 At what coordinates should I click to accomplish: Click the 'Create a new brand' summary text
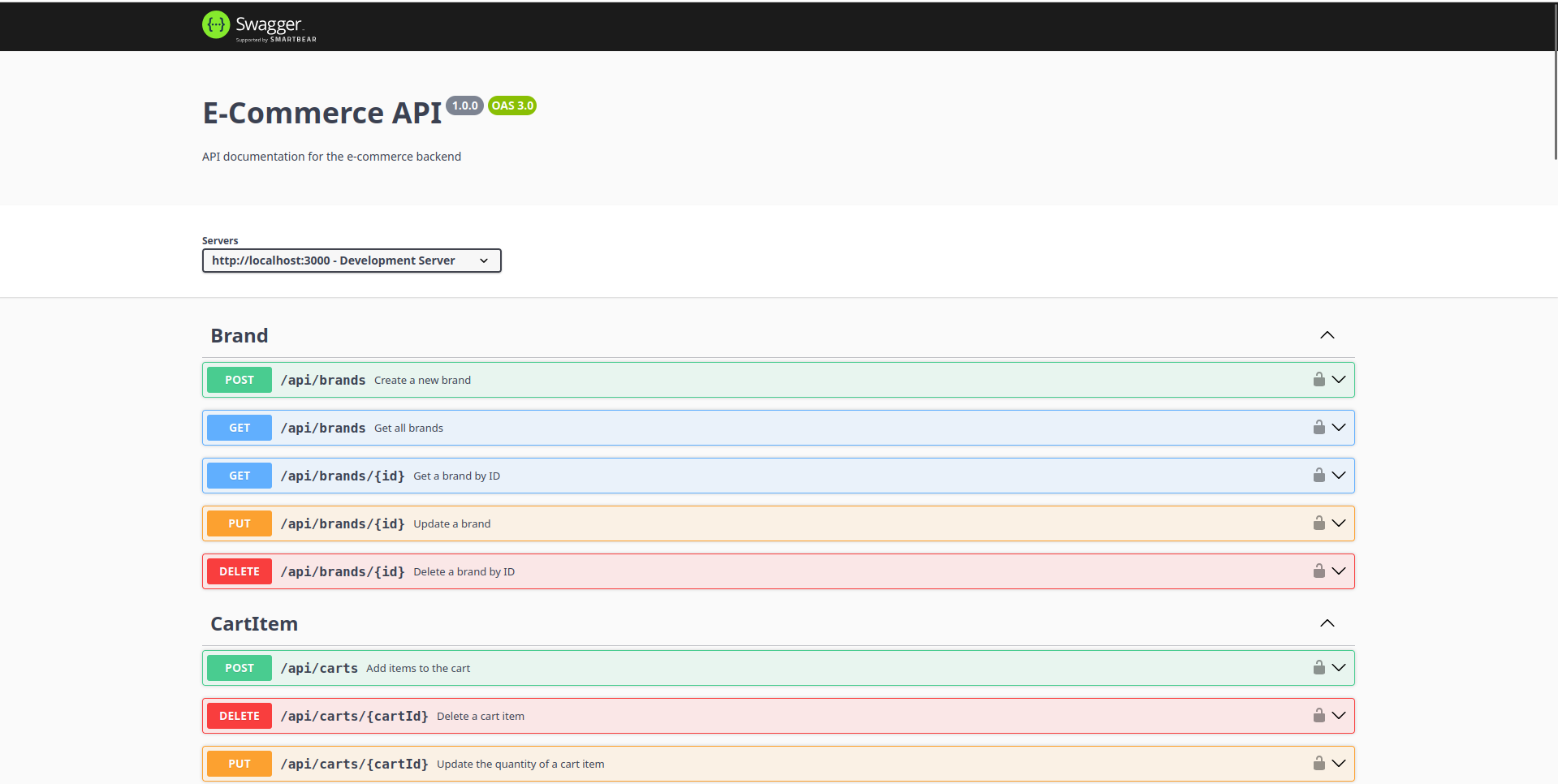tap(422, 380)
